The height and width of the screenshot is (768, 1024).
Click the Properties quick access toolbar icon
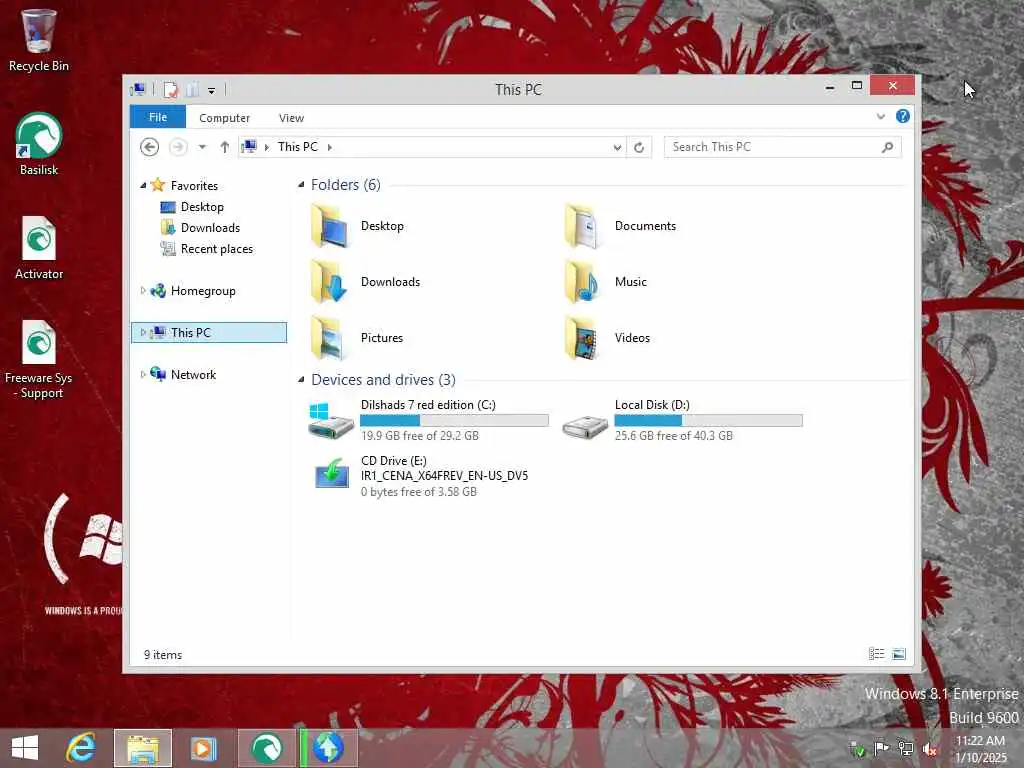170,89
